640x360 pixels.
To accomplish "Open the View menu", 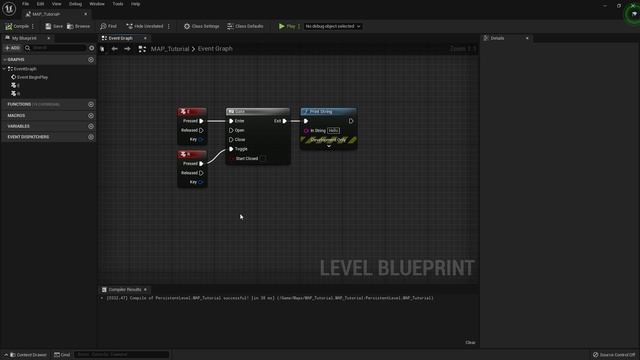I will [x=56, y=4].
